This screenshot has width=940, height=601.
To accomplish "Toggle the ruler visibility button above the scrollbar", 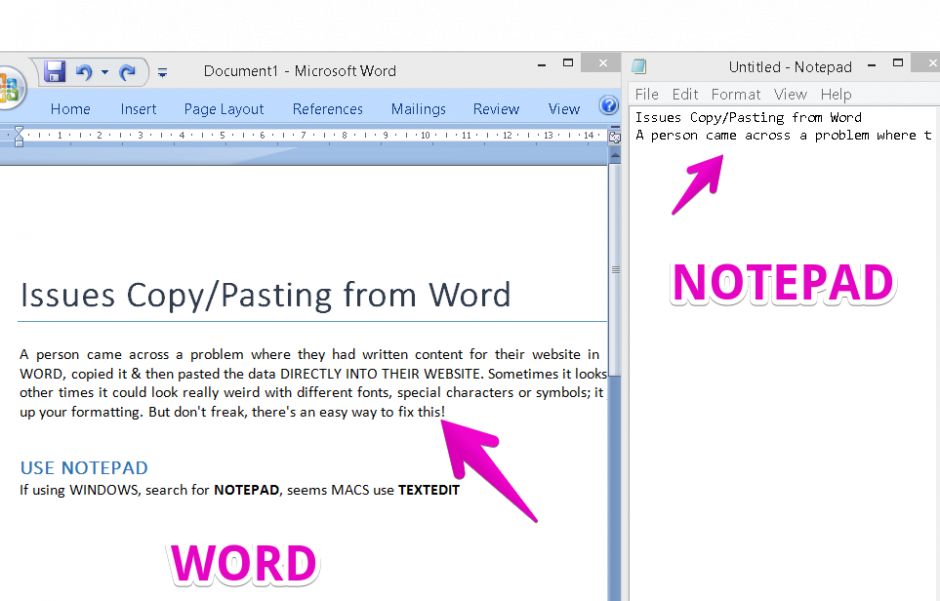I will coord(614,138).
